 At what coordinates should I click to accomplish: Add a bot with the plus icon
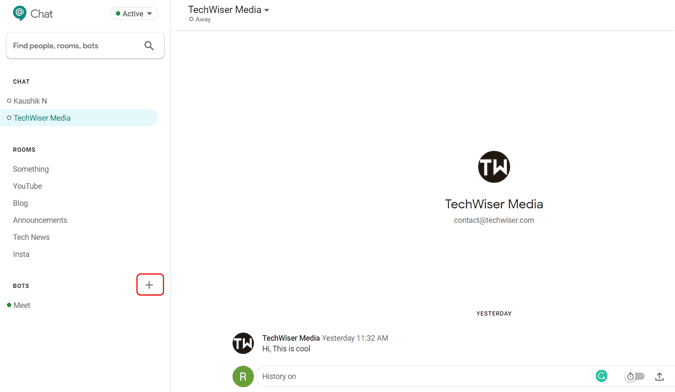click(149, 285)
